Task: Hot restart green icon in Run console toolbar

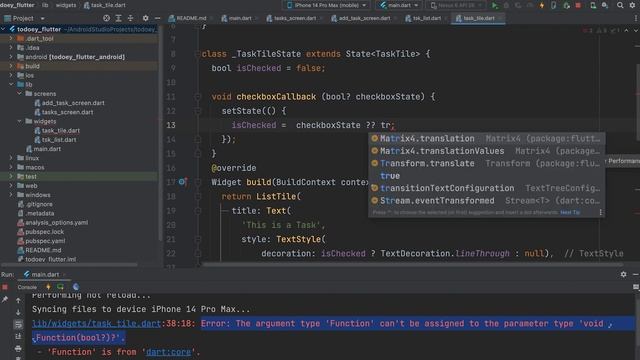Action: [60, 287]
